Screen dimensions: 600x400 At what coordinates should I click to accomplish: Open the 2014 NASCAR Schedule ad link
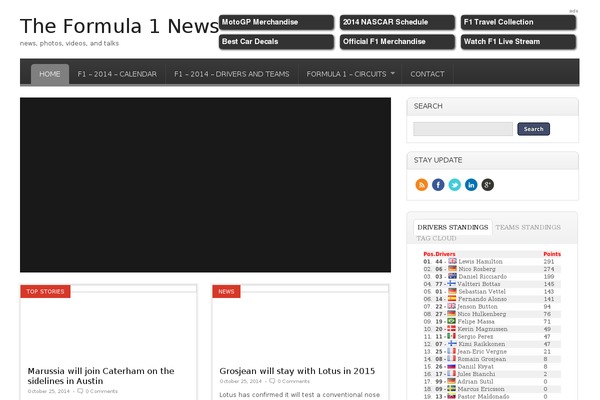397,22
